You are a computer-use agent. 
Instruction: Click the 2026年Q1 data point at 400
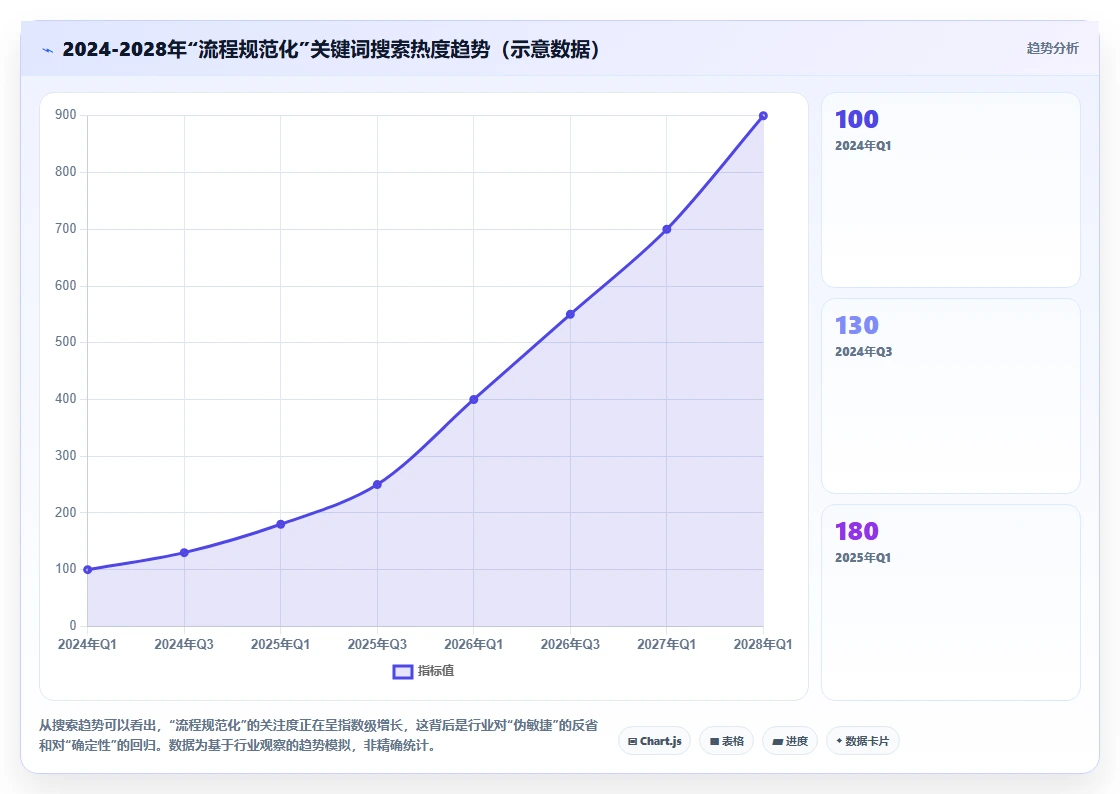pyautogui.click(x=474, y=400)
